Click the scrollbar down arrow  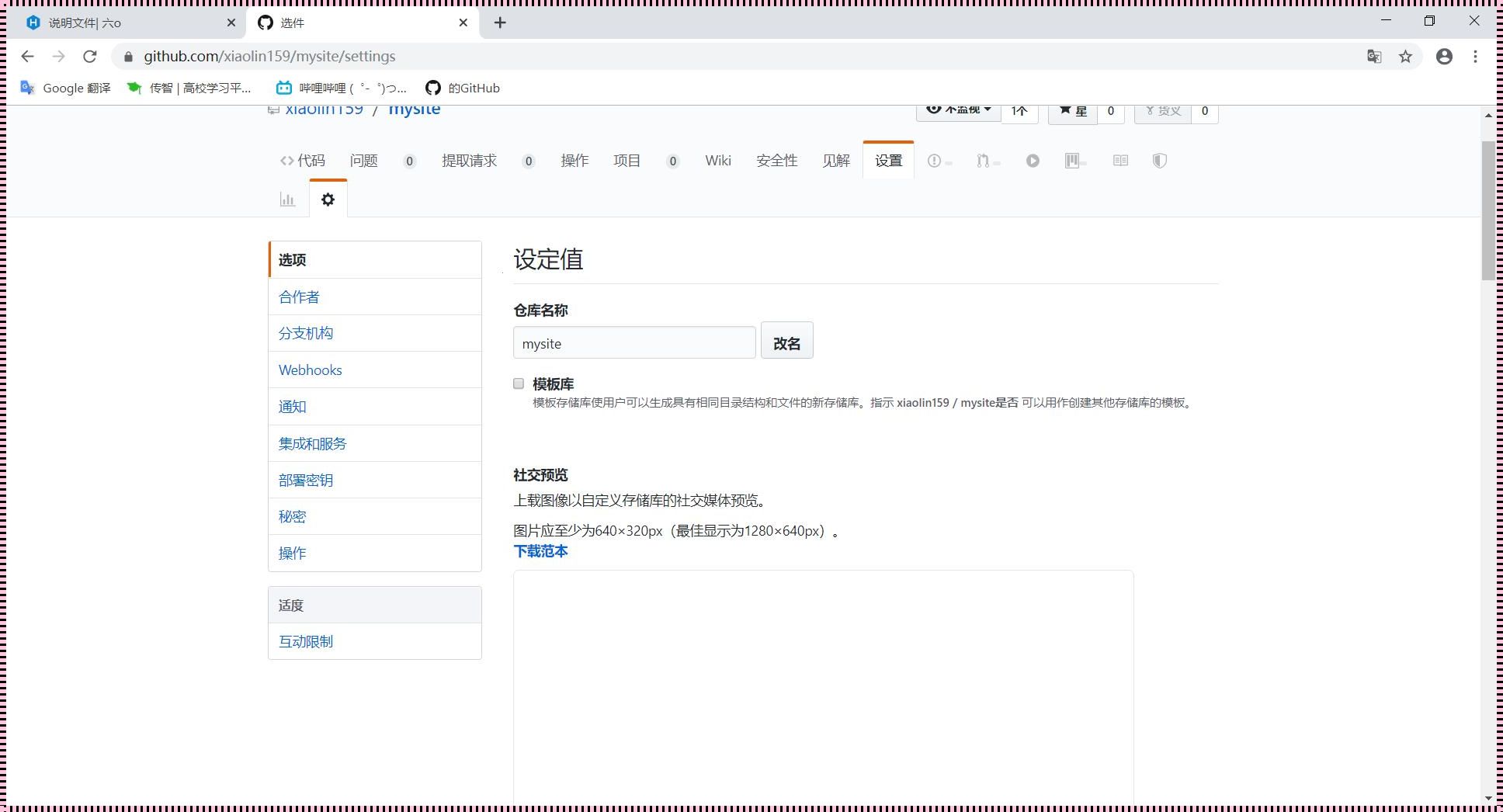(1488, 797)
